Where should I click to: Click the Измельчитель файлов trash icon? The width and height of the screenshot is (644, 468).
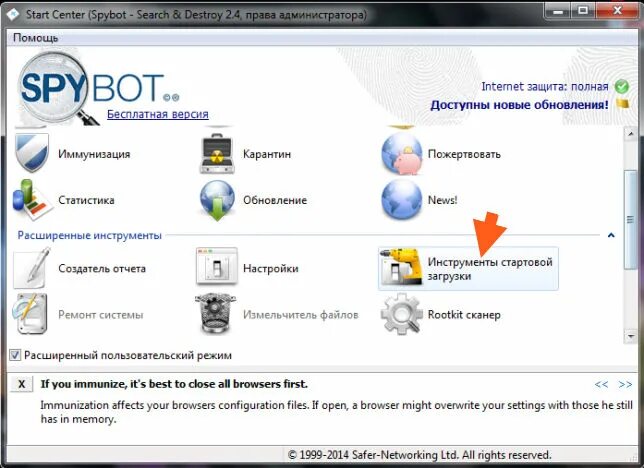coord(216,314)
